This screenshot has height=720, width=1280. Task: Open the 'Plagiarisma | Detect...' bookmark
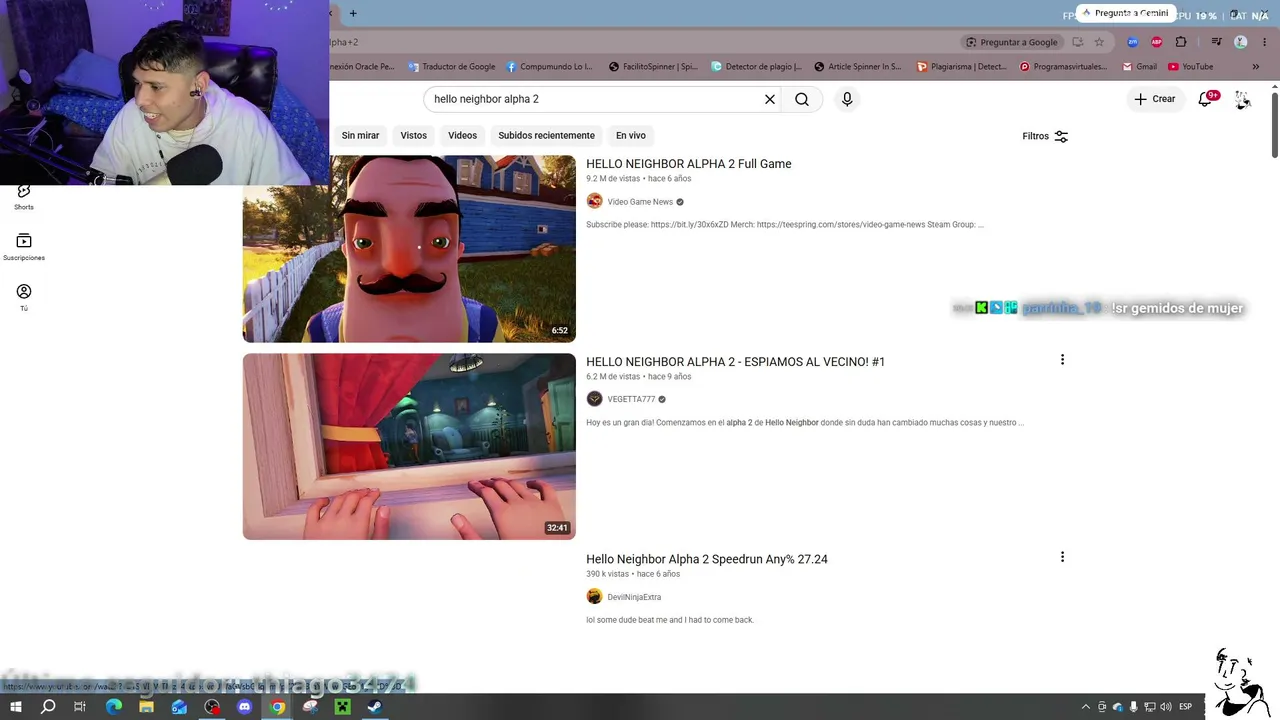pyautogui.click(x=962, y=67)
